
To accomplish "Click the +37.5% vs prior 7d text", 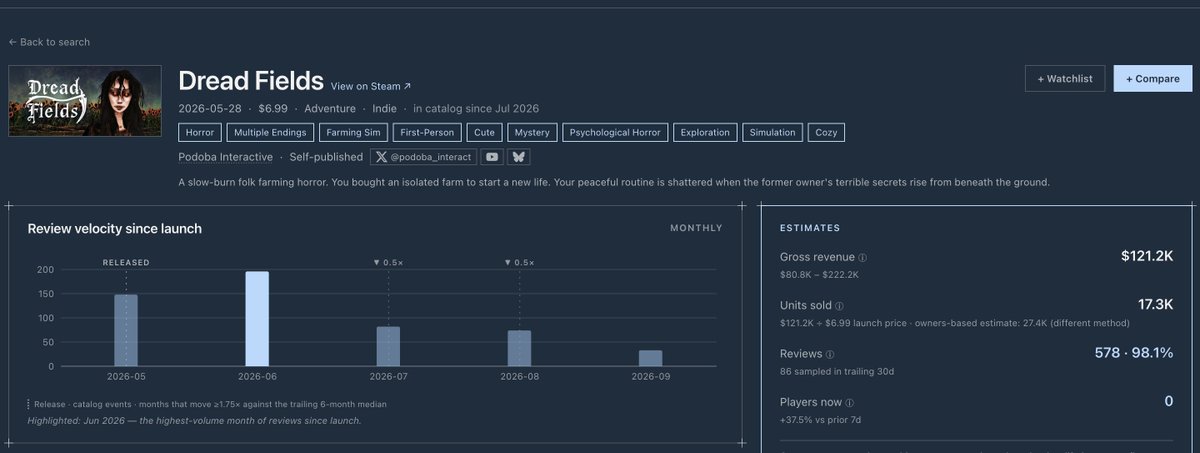I will pyautogui.click(x=820, y=419).
